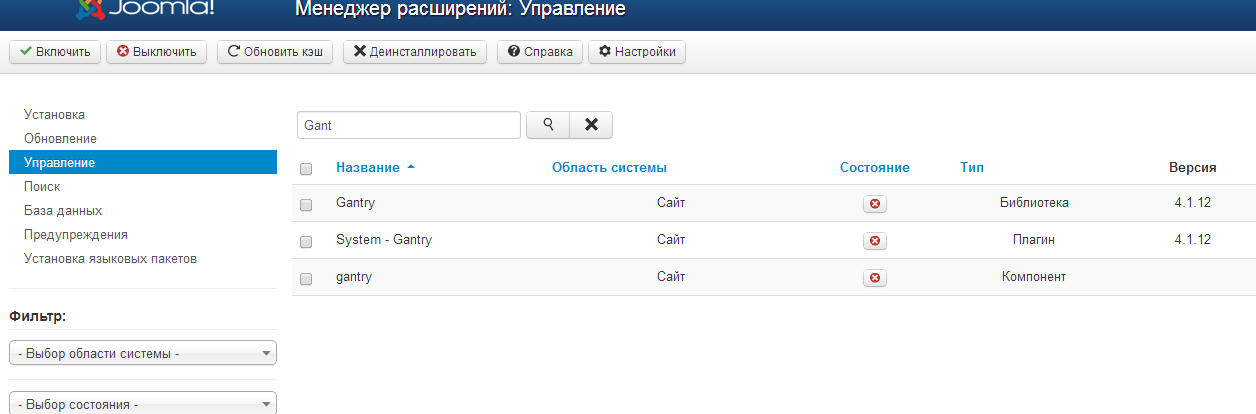Open Установка in the sidebar menu
This screenshot has height=414, width=1256.
click(x=55, y=115)
